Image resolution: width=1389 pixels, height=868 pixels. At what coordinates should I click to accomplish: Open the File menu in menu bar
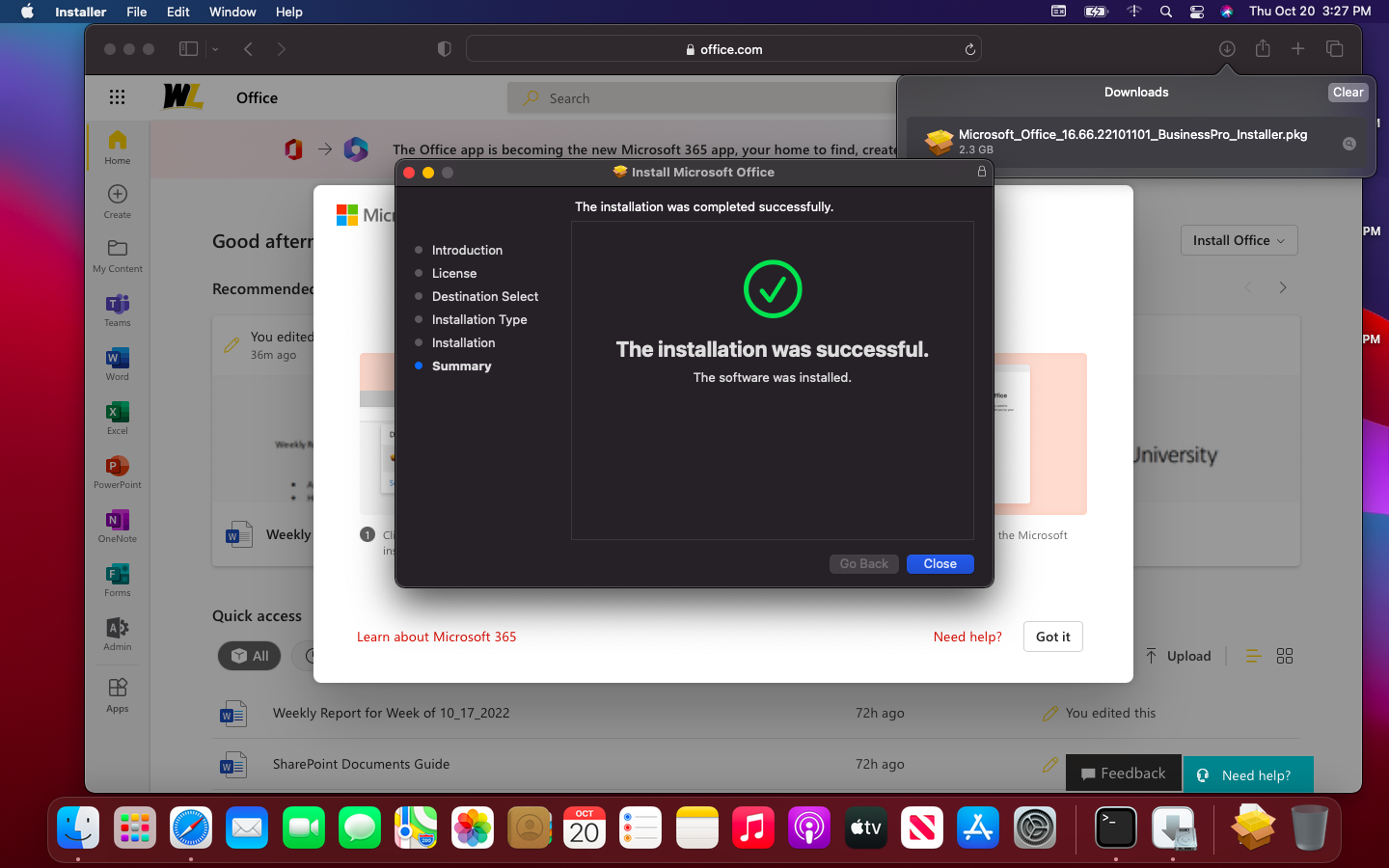pos(137,12)
